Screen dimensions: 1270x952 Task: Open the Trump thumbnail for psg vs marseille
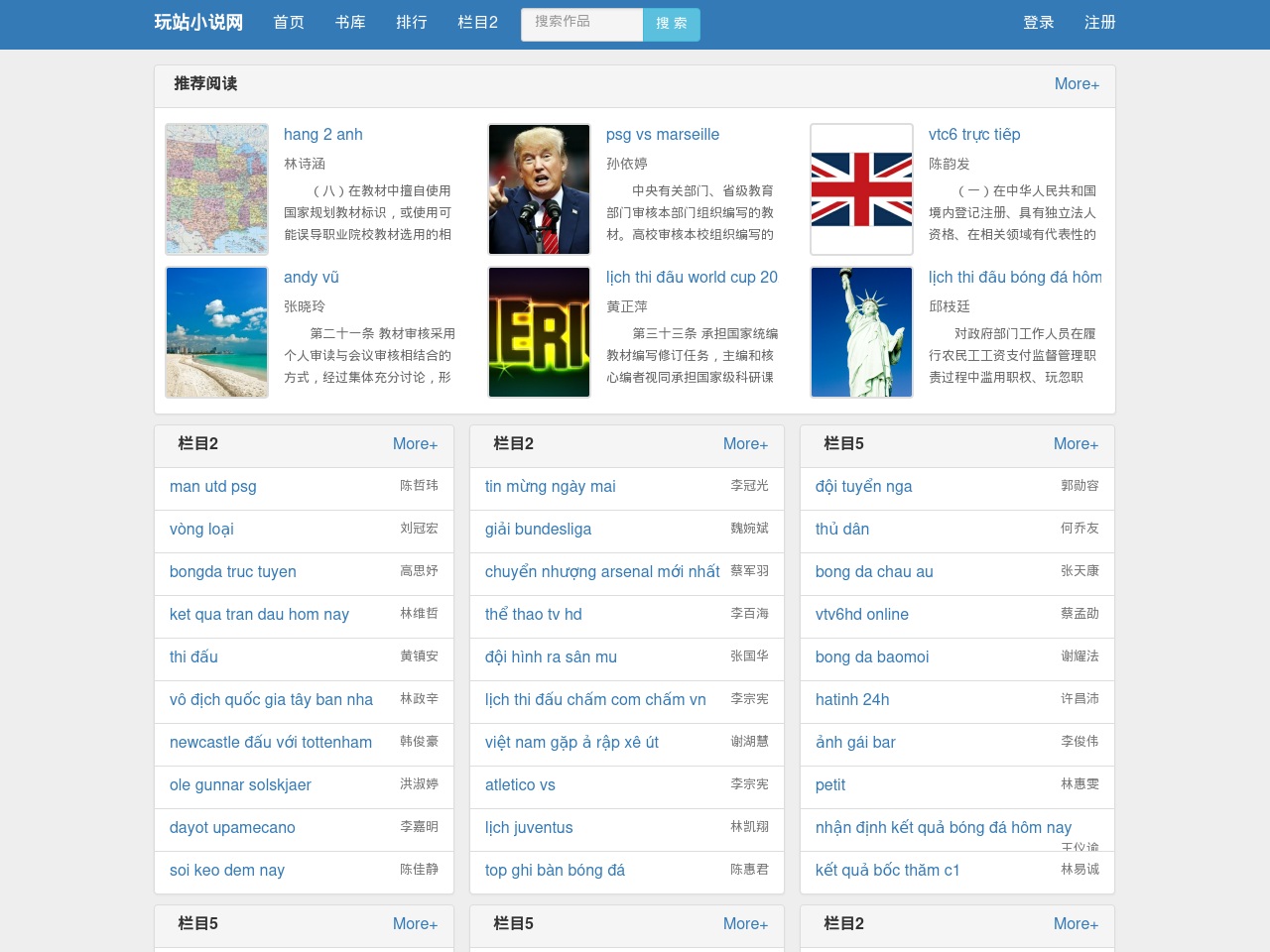click(540, 189)
